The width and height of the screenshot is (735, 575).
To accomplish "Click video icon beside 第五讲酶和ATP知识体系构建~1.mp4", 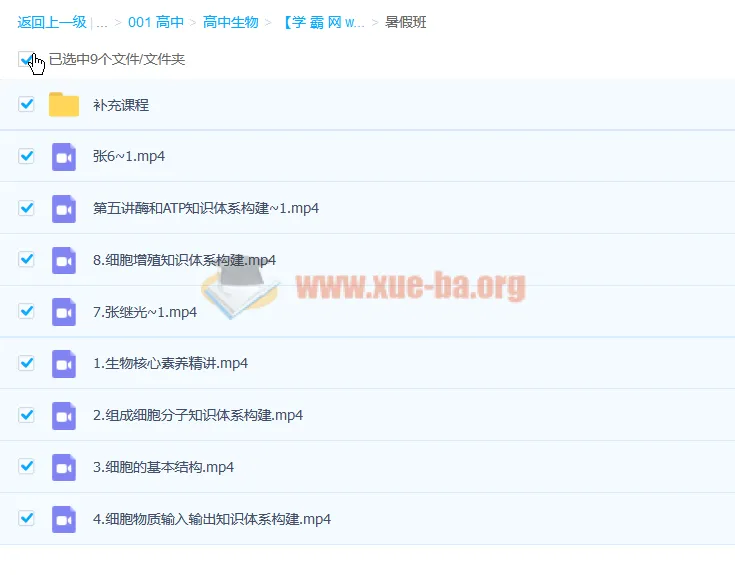I will (x=64, y=209).
